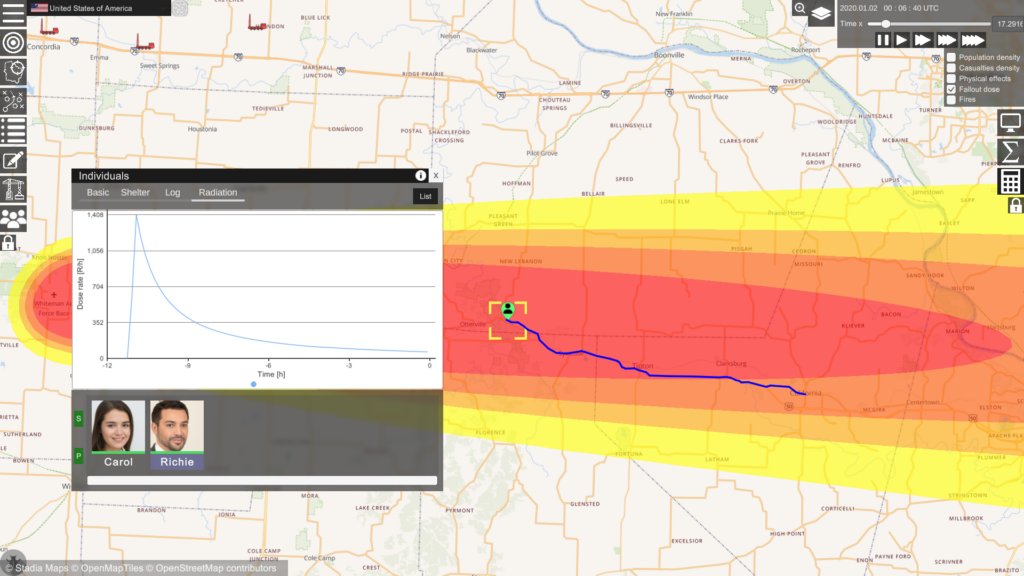The height and width of the screenshot is (576, 1024).
Task: Open the people group icon in sidebar
Action: point(13,218)
